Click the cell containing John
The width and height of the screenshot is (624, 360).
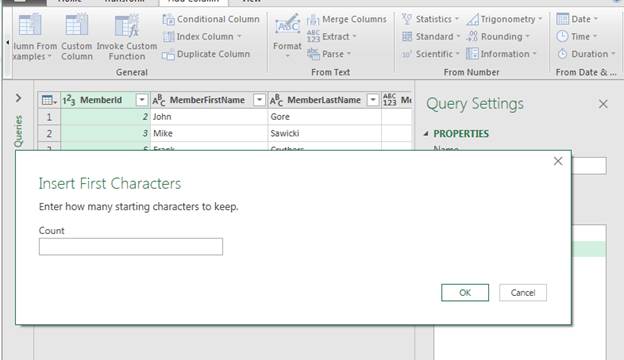209,117
